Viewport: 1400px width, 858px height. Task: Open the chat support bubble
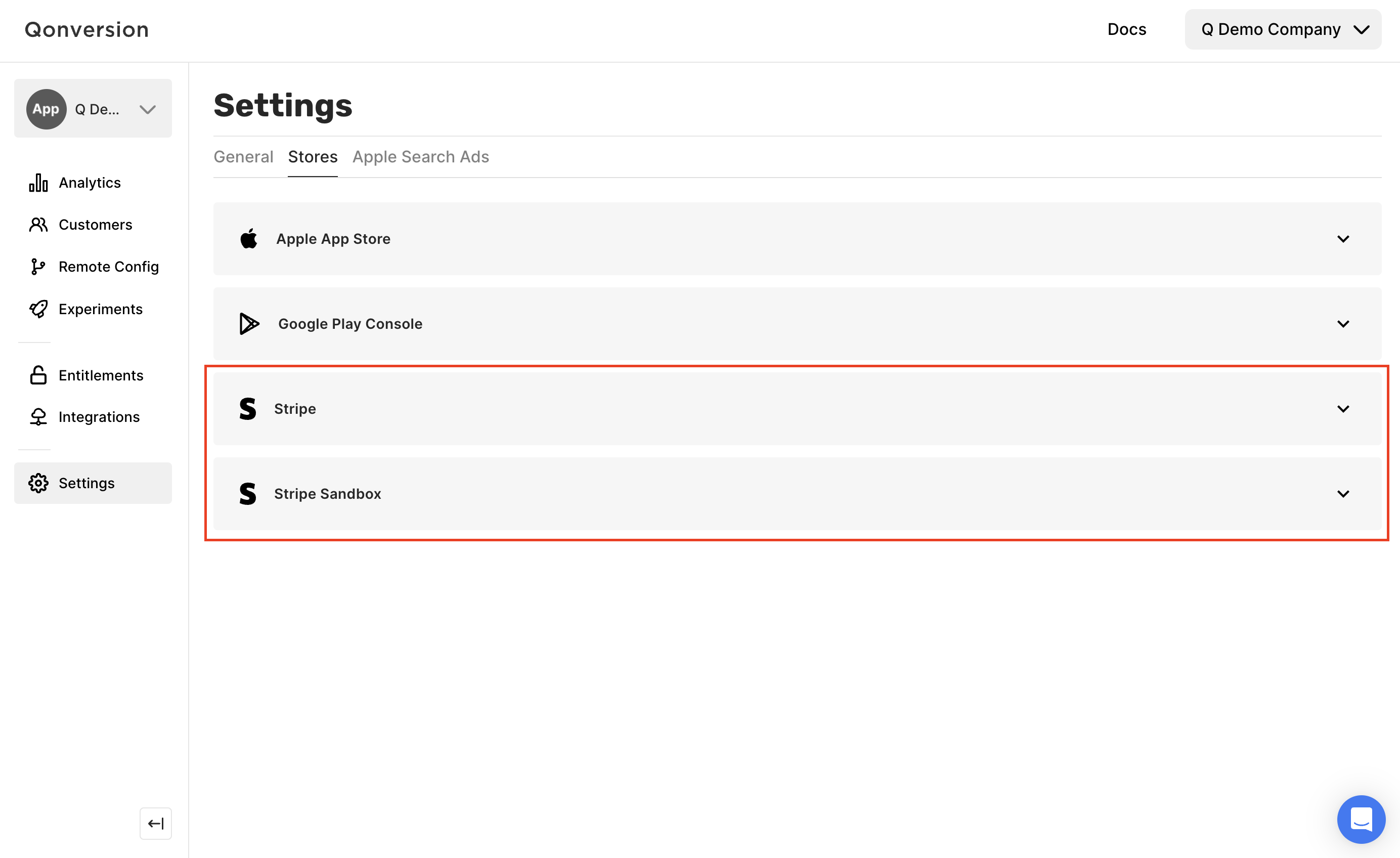point(1362,820)
